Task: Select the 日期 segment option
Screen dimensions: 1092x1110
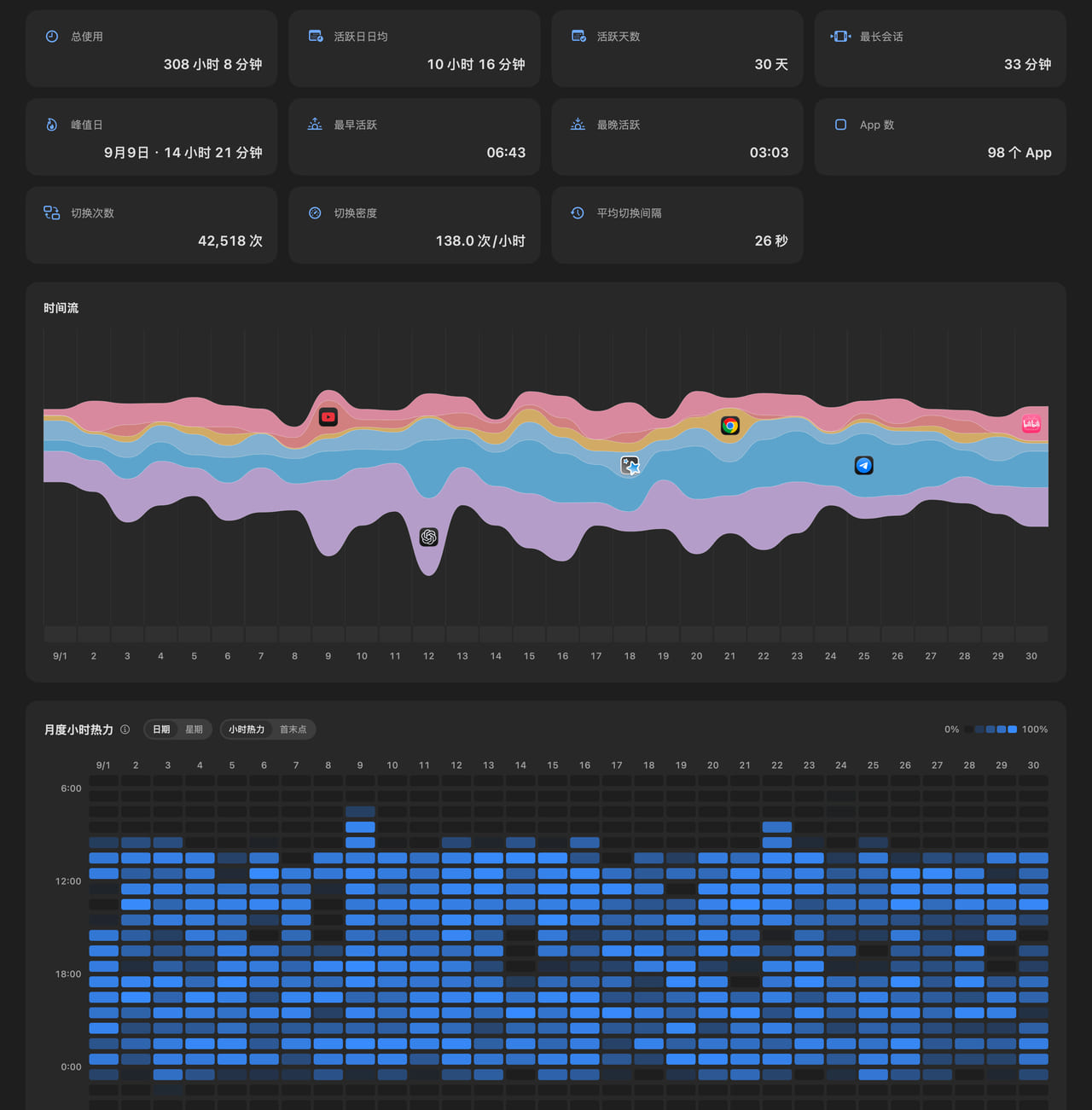Action: 161,729
